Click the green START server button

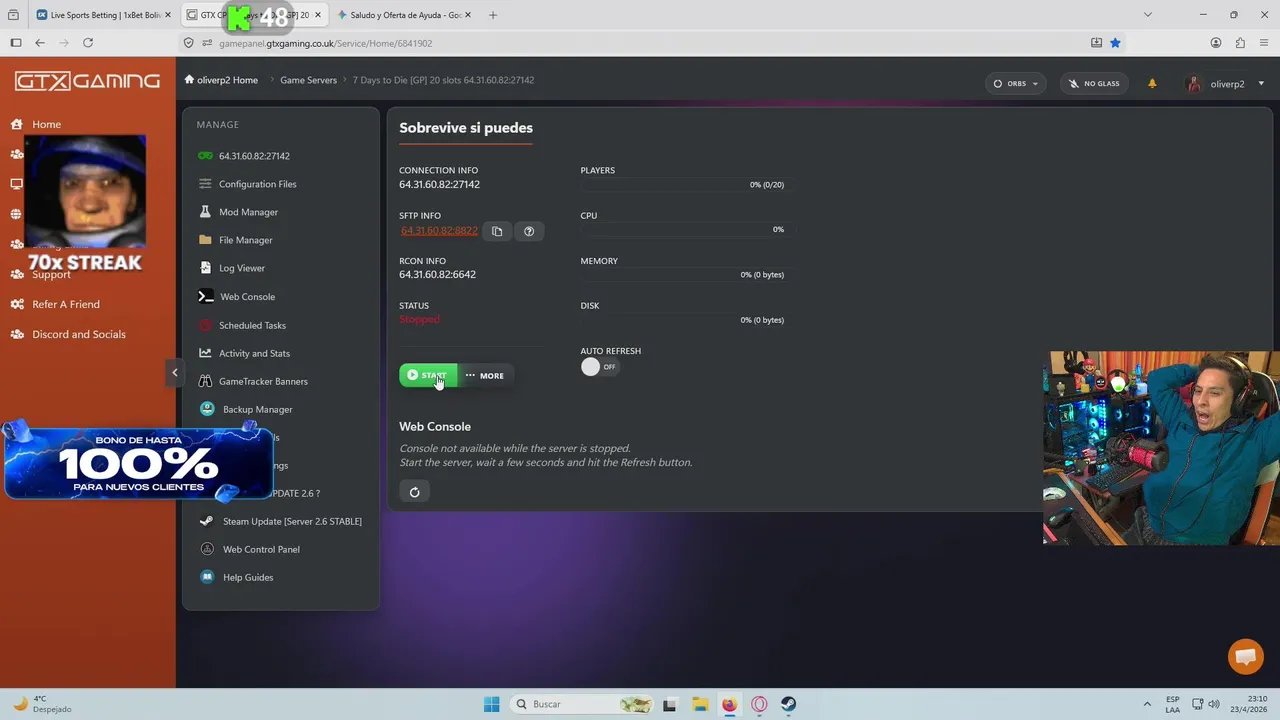pos(428,375)
